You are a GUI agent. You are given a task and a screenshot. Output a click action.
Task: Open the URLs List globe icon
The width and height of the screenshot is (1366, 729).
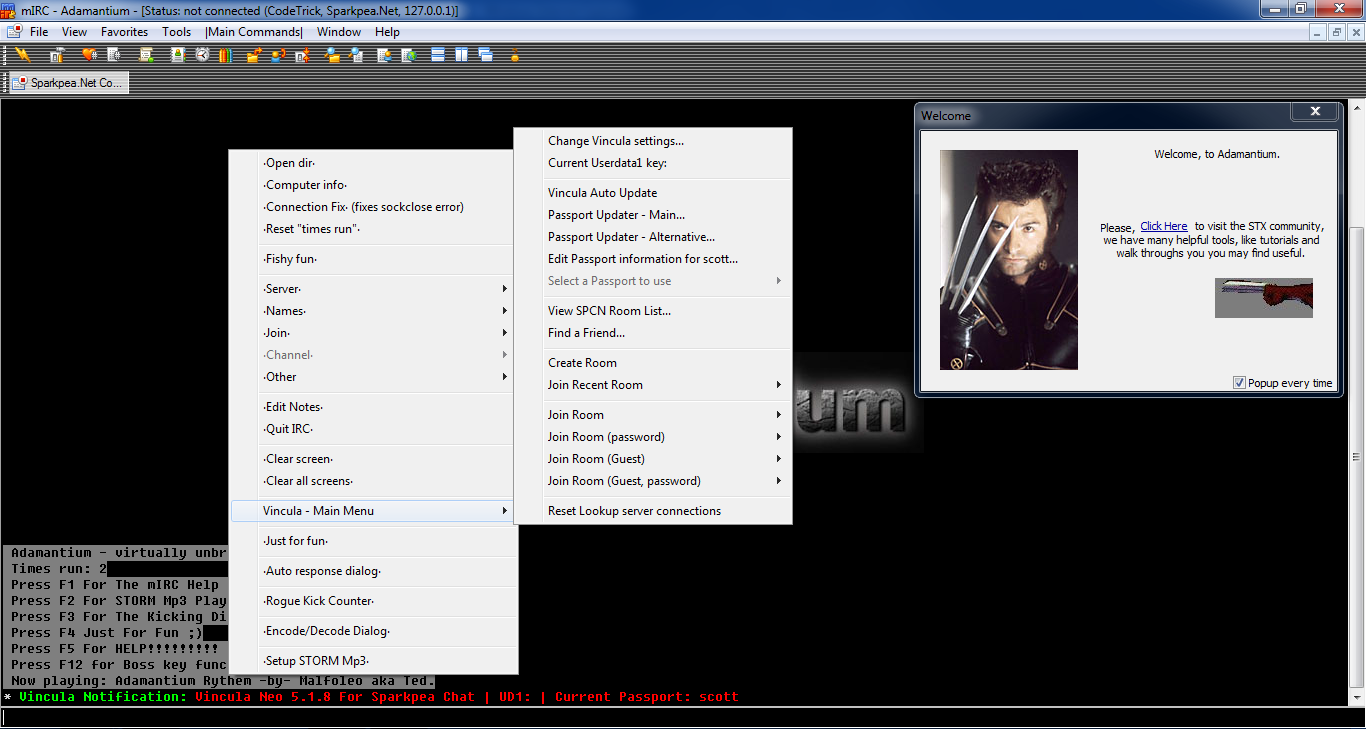coord(409,55)
